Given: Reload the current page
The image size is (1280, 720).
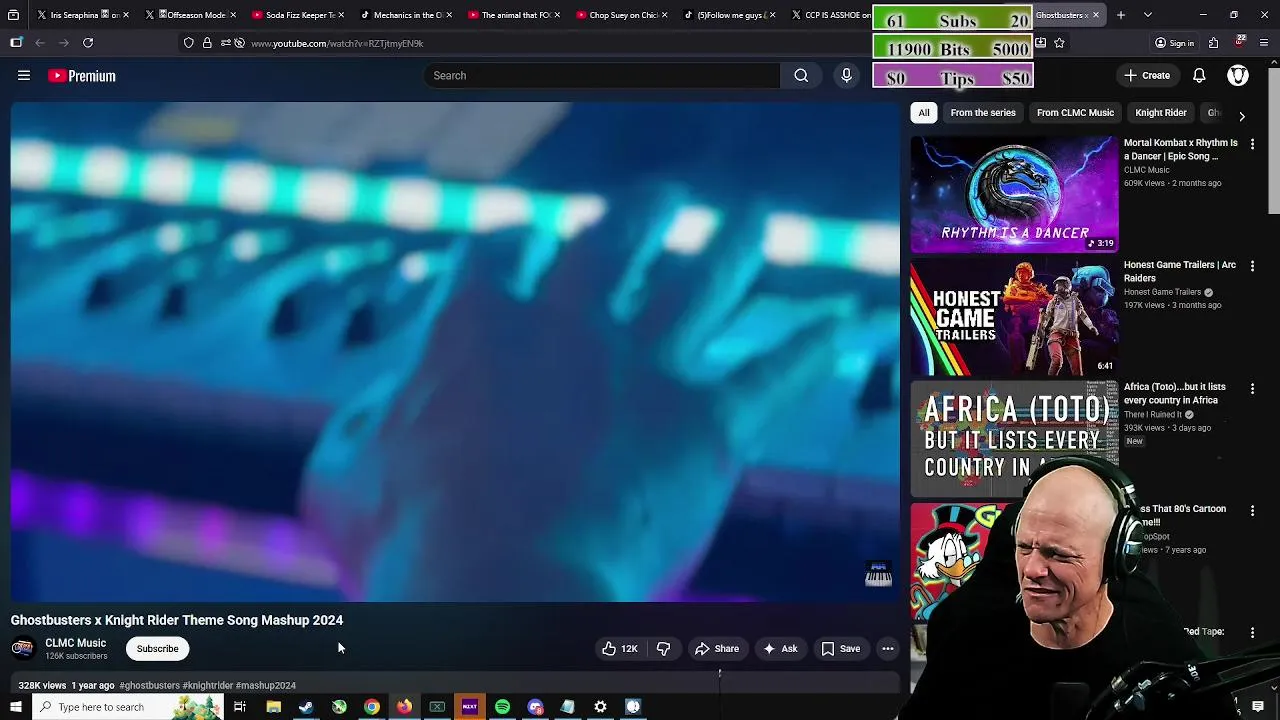Looking at the screenshot, I should point(88,43).
